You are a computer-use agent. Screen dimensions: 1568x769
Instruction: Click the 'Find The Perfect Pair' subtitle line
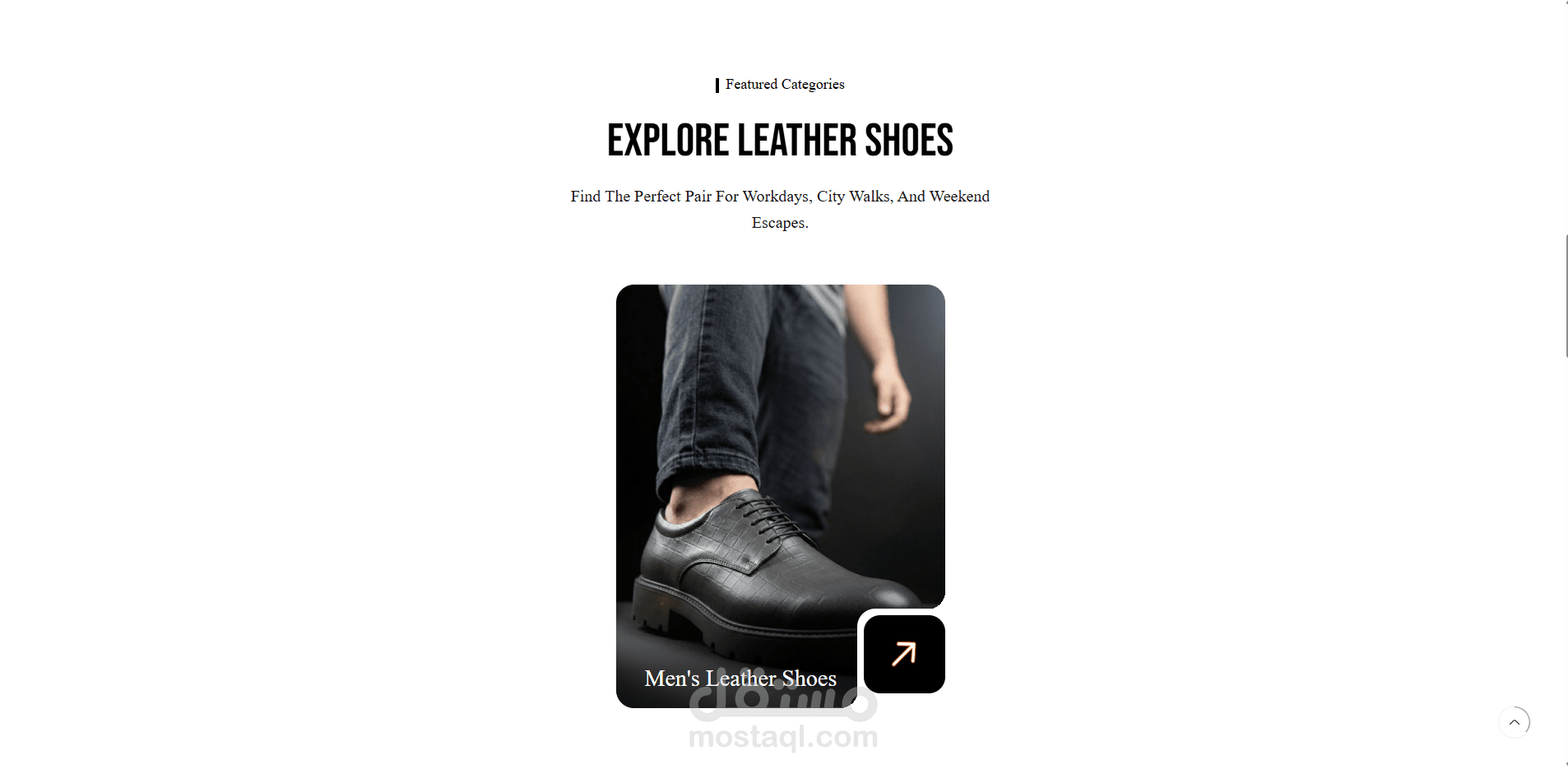click(x=780, y=197)
